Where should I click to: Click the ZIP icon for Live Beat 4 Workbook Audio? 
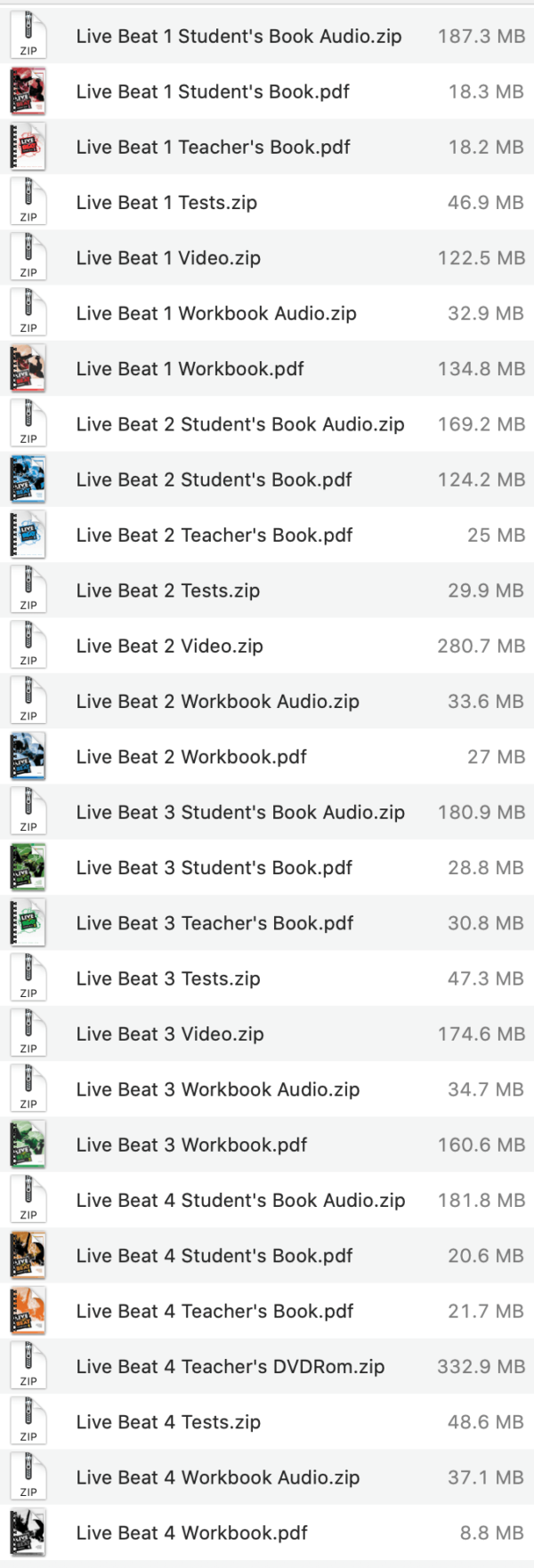pos(28,1476)
